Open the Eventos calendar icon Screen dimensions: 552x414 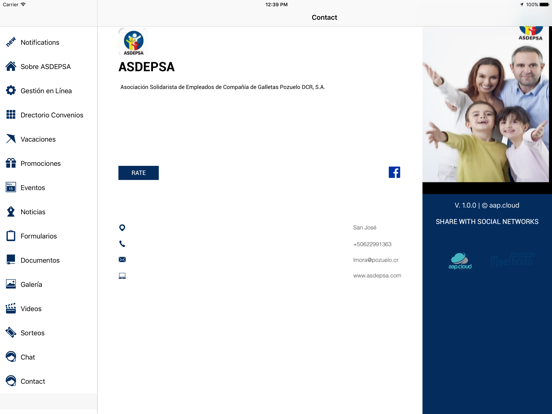11,187
